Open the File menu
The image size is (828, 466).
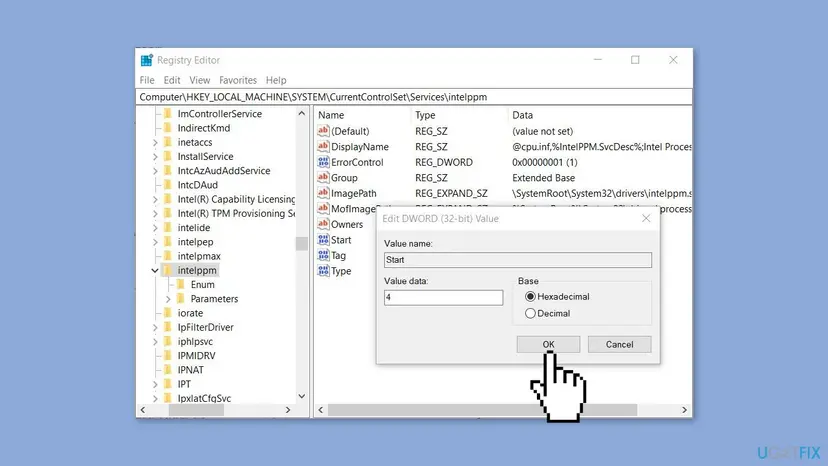tap(147, 80)
